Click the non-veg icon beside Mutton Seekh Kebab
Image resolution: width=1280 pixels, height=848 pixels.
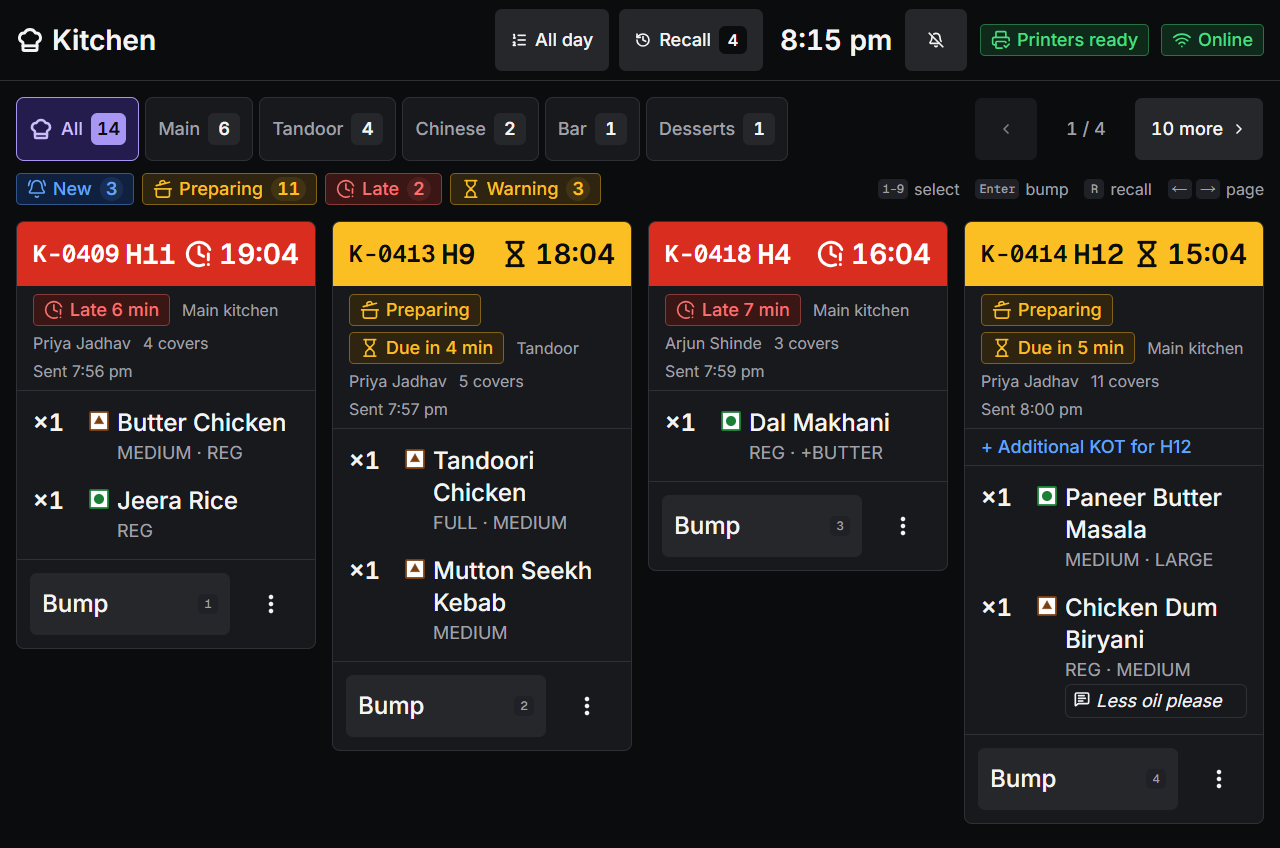click(x=415, y=569)
